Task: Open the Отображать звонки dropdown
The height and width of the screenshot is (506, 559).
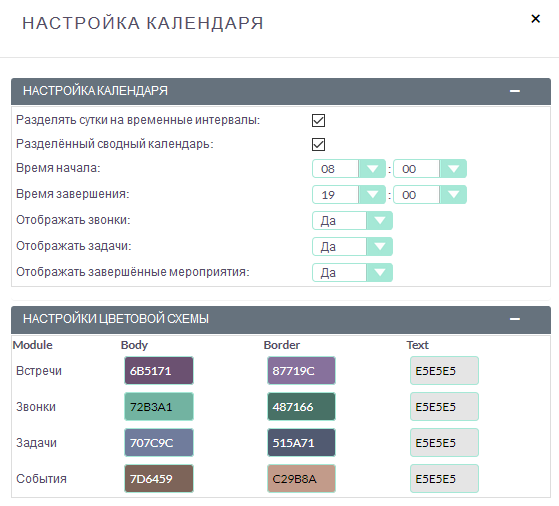Action: point(352,221)
